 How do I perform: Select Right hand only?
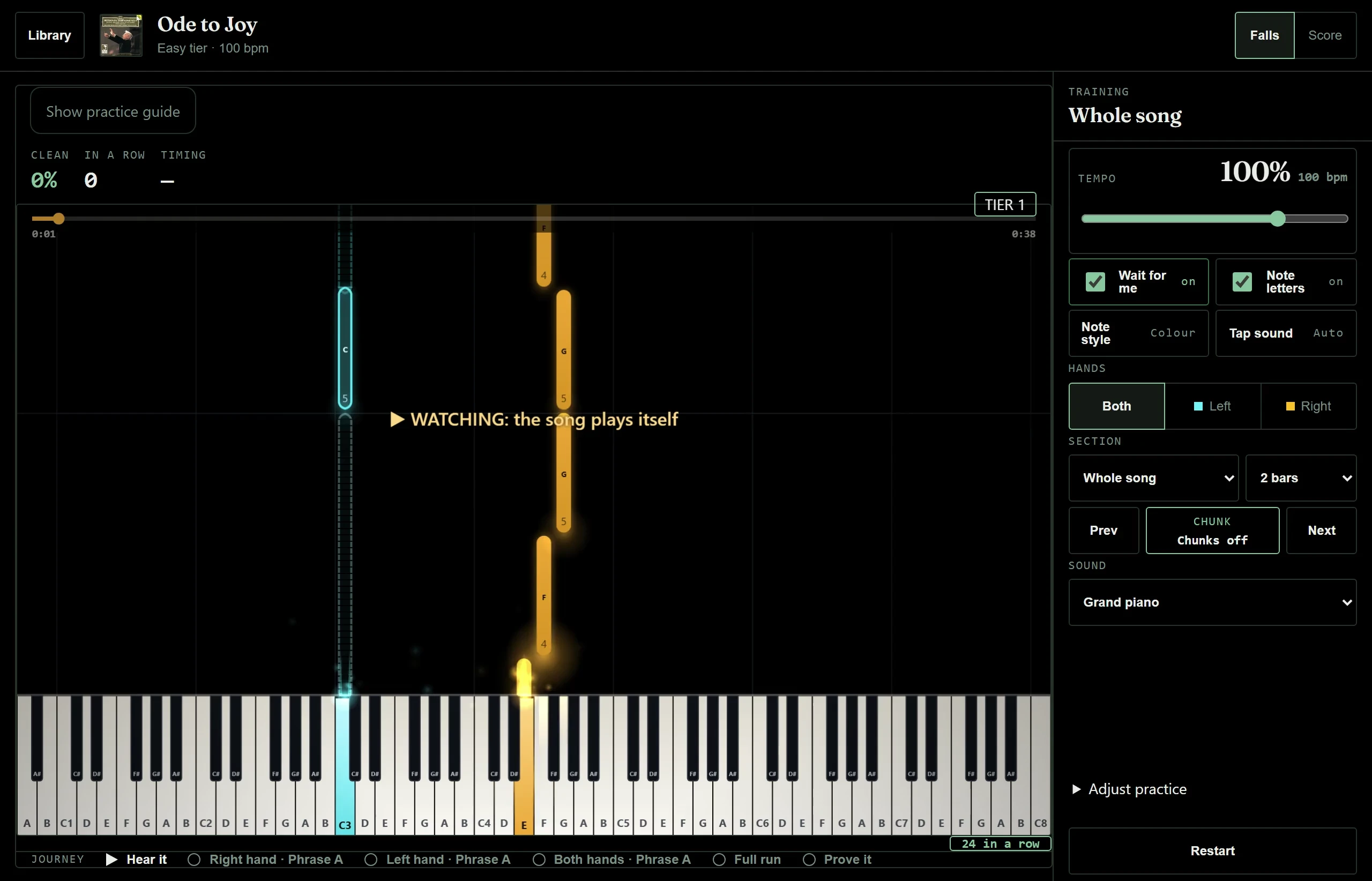click(x=1309, y=406)
